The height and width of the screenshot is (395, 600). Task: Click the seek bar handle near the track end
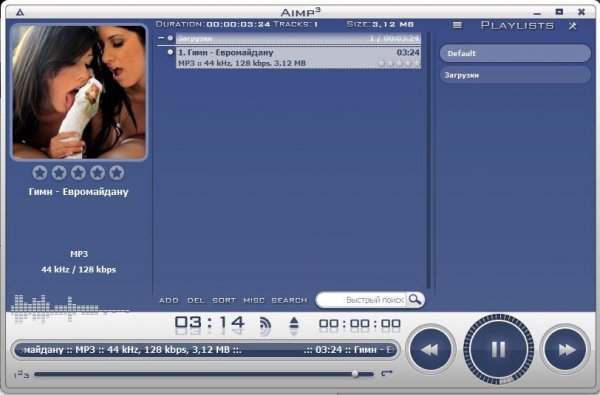(x=355, y=374)
